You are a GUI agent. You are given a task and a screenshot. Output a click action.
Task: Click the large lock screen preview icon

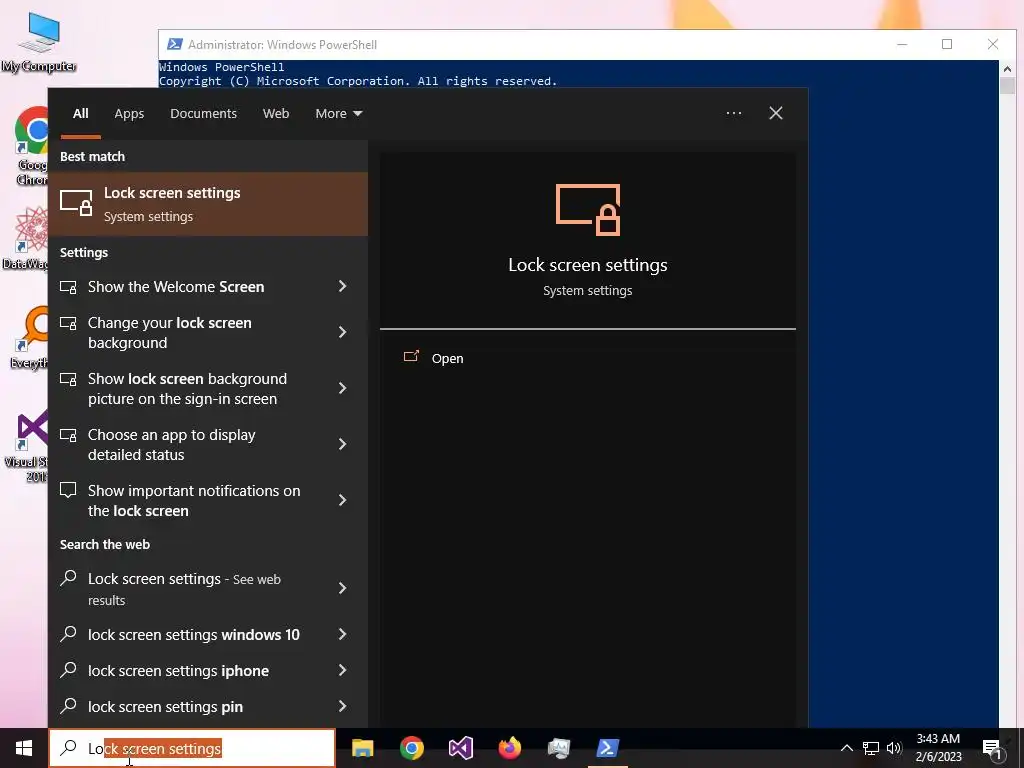coord(588,210)
